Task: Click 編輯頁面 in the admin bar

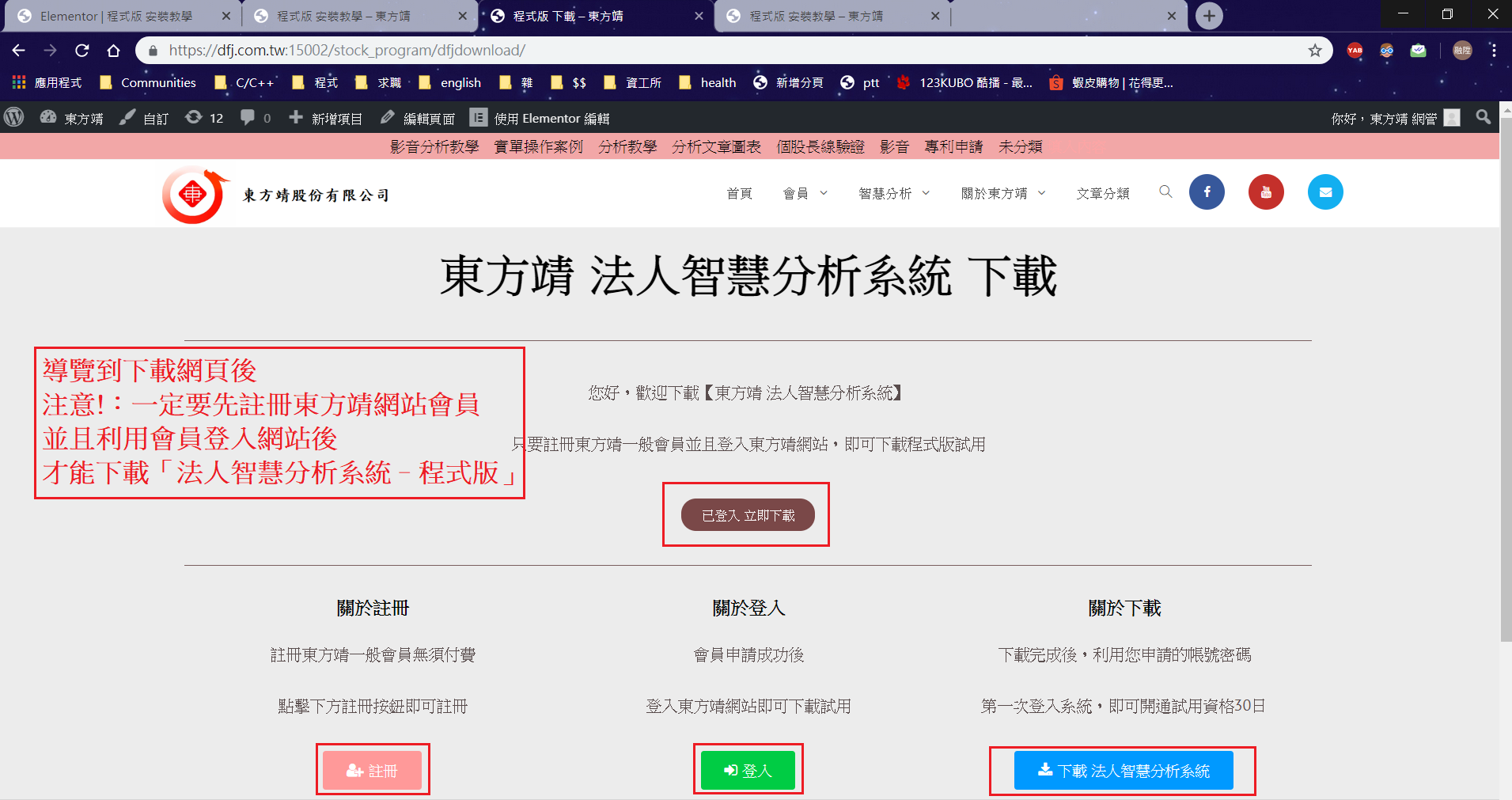Action: point(418,118)
